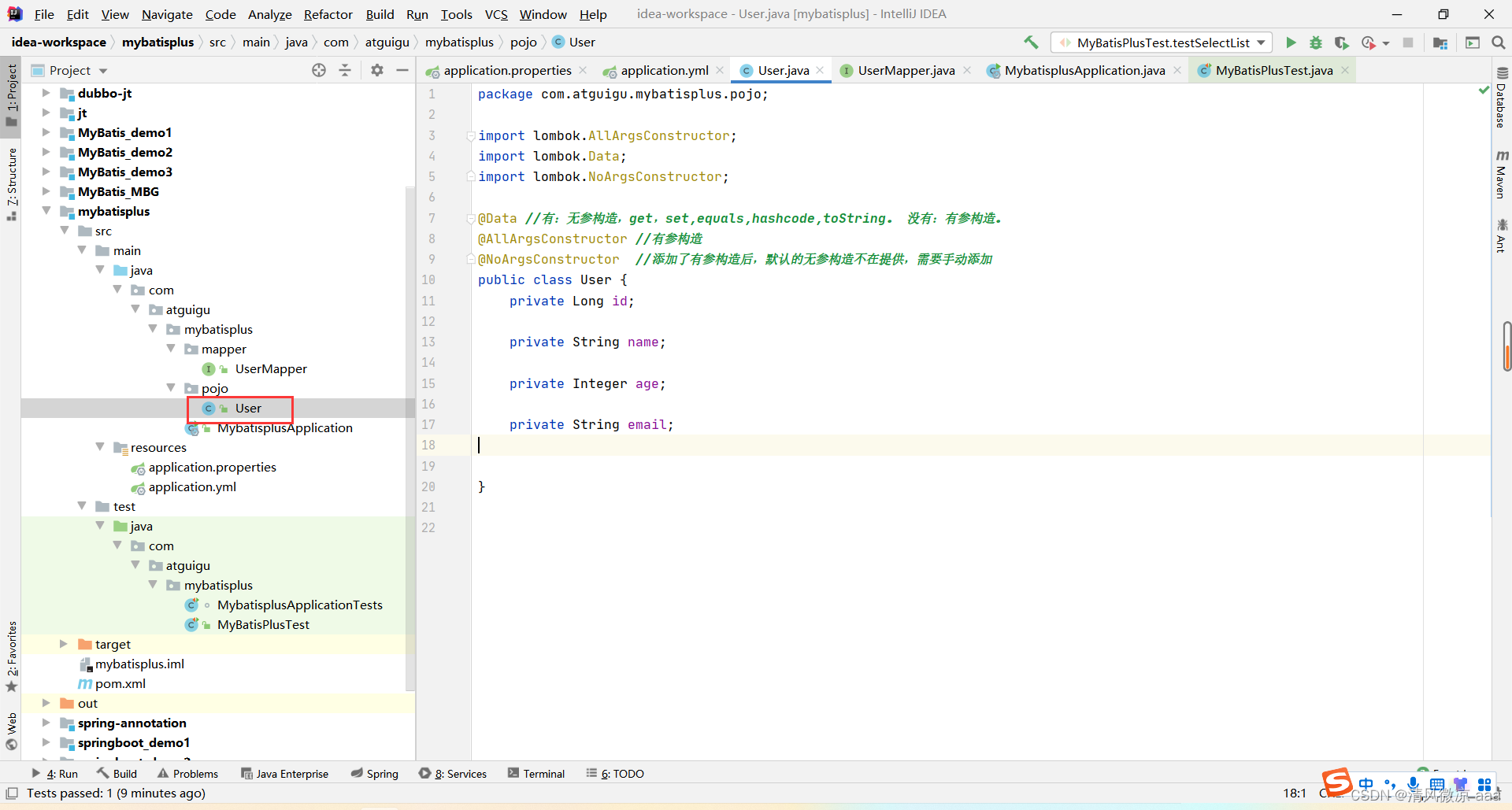Toggle the Structure tool window
Viewport: 1512px width, 810px height.
[x=12, y=183]
